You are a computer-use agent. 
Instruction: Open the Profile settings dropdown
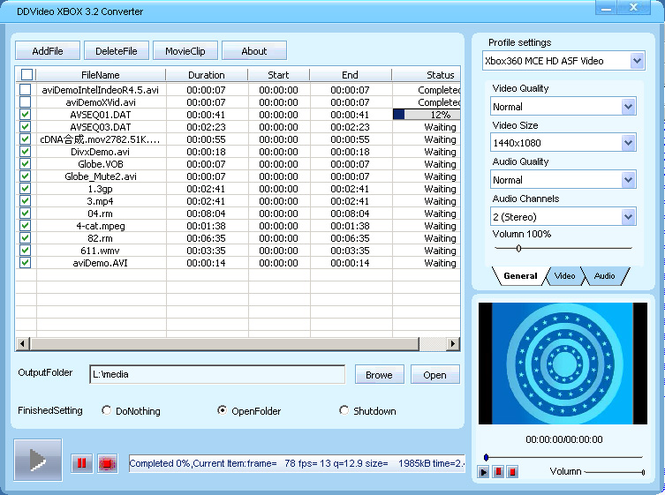[637, 61]
